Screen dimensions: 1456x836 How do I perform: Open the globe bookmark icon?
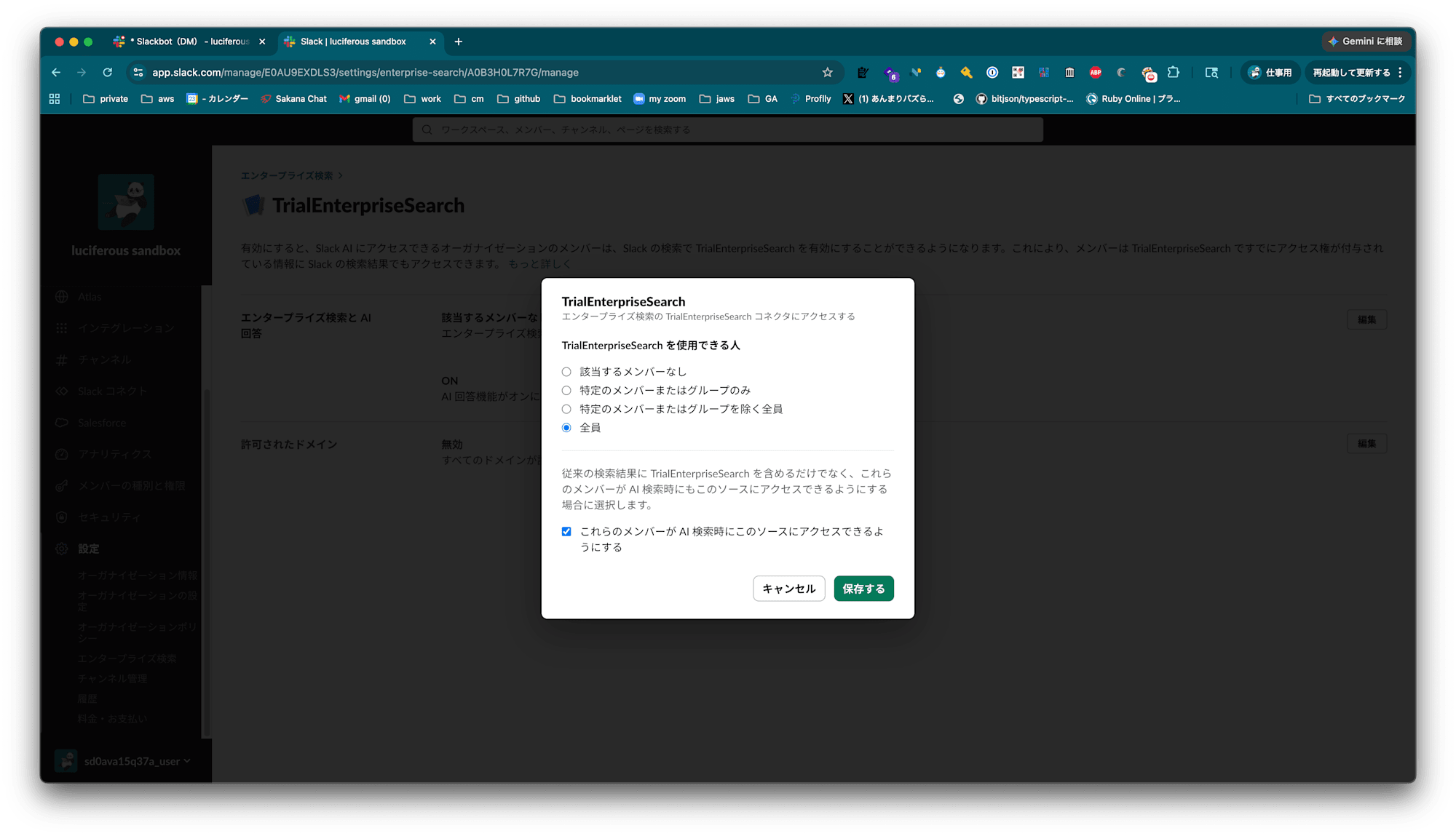(959, 99)
